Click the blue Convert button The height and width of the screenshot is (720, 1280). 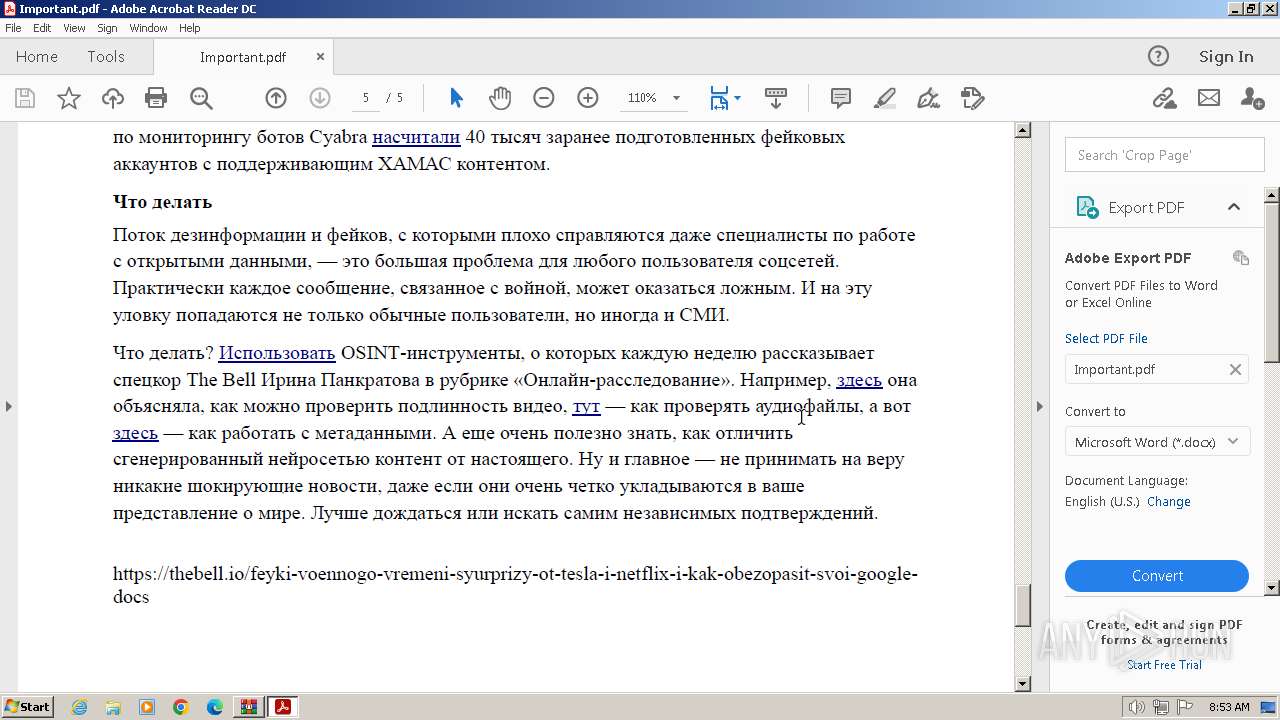click(x=1157, y=576)
